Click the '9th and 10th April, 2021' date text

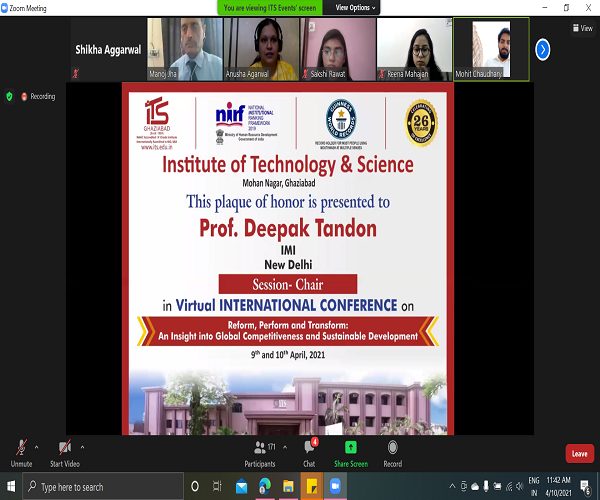click(x=288, y=355)
